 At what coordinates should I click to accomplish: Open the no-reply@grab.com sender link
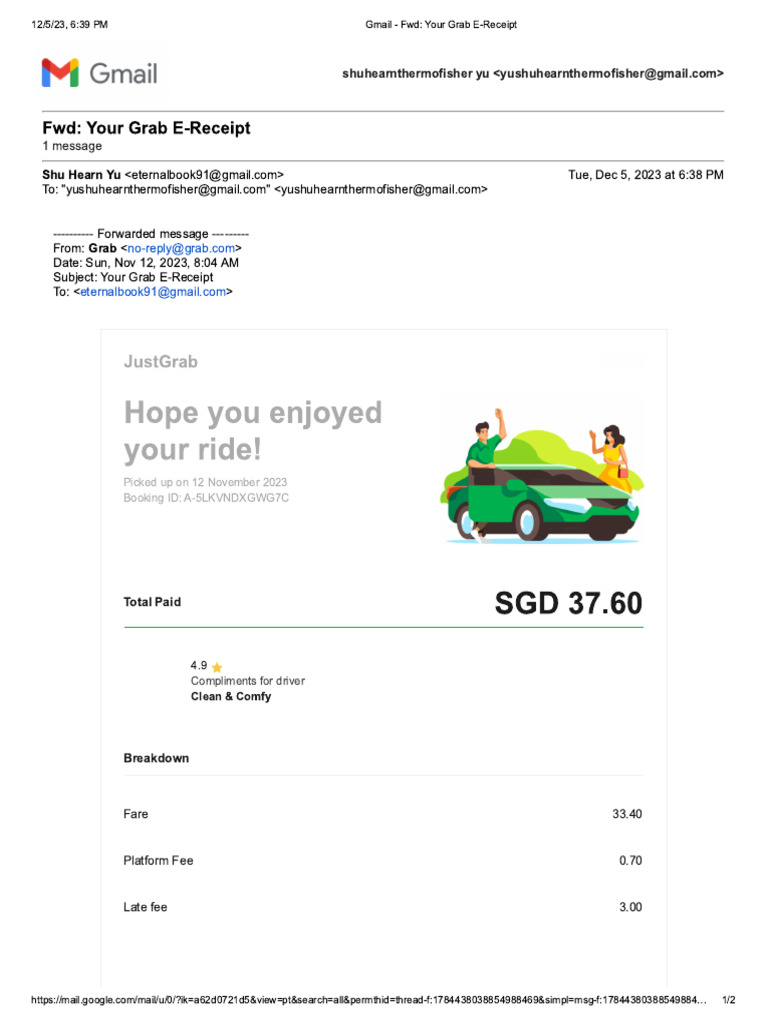[x=181, y=248]
